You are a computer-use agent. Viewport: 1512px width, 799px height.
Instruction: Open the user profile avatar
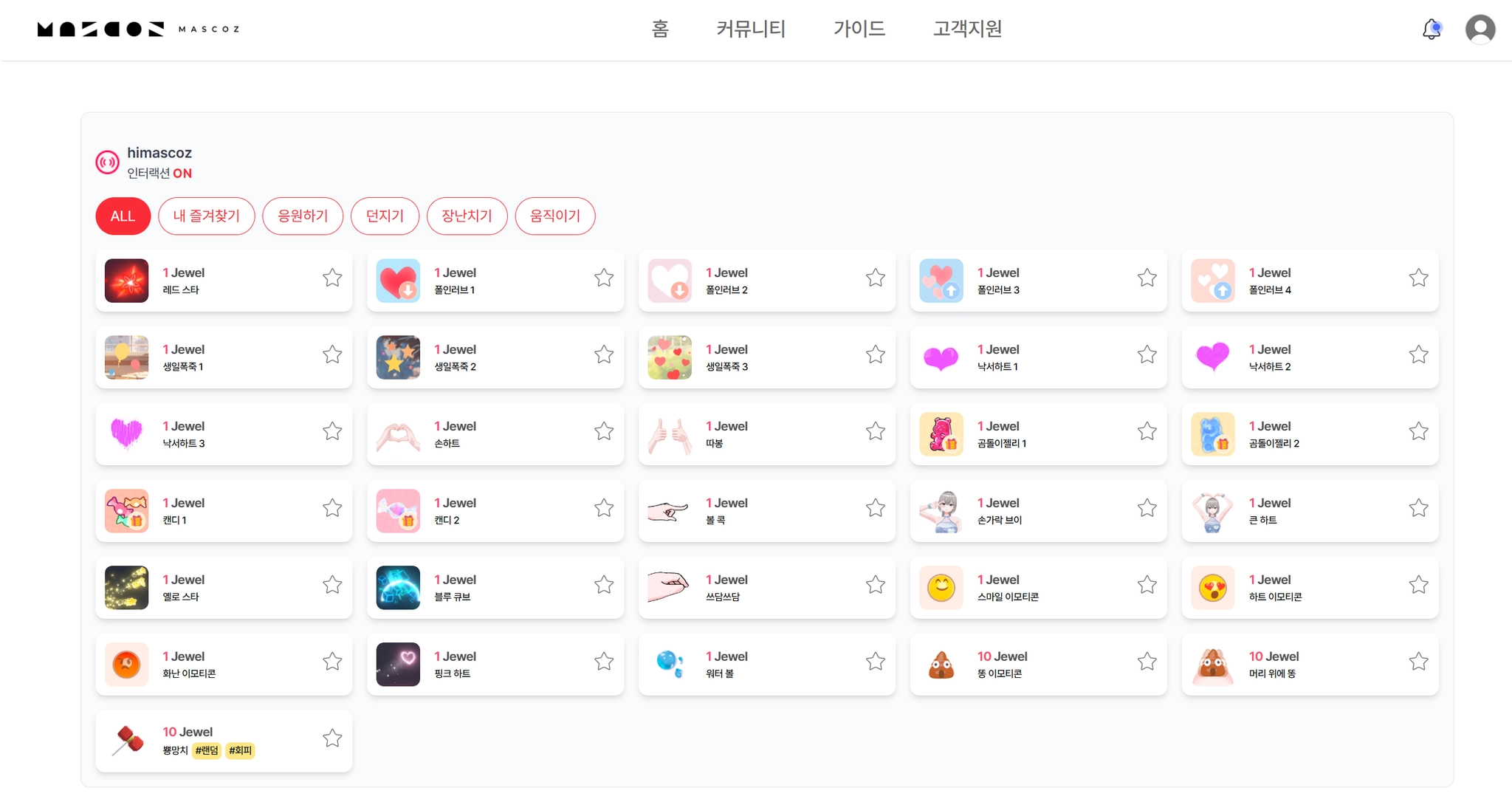tap(1480, 30)
